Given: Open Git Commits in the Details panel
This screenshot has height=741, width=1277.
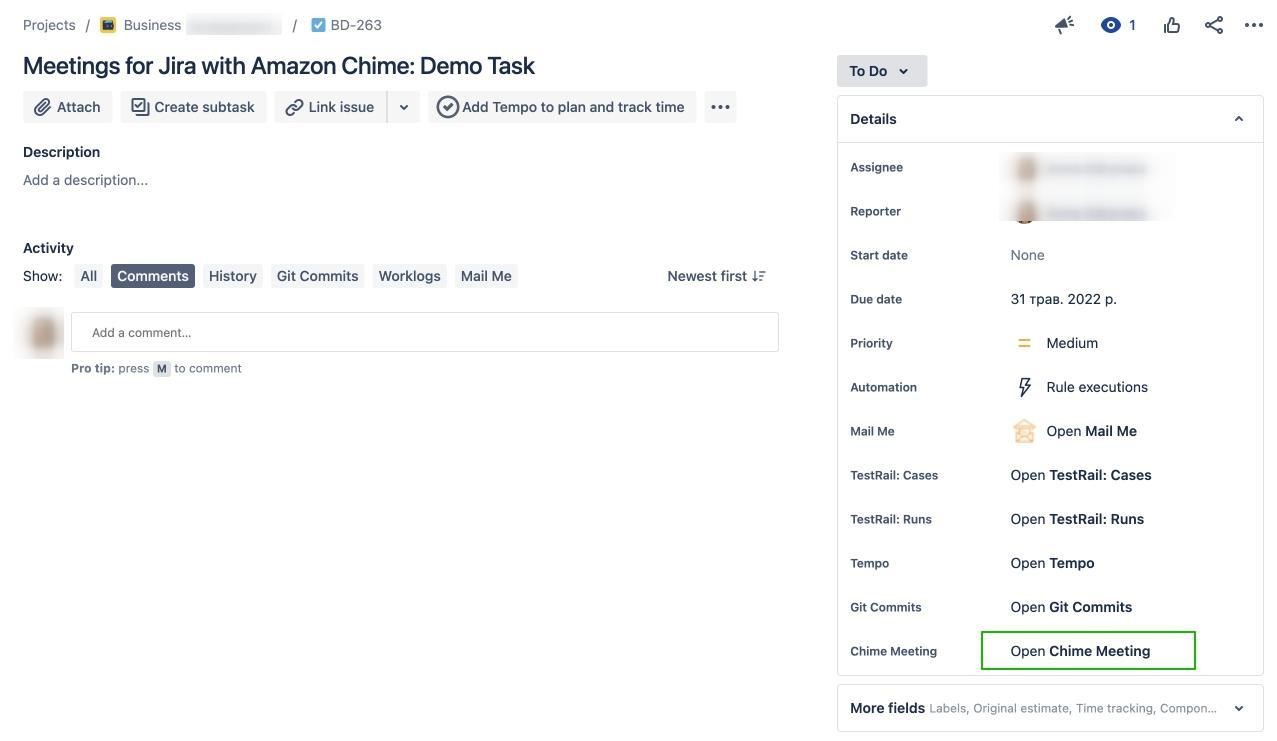Looking at the screenshot, I should point(1071,607).
